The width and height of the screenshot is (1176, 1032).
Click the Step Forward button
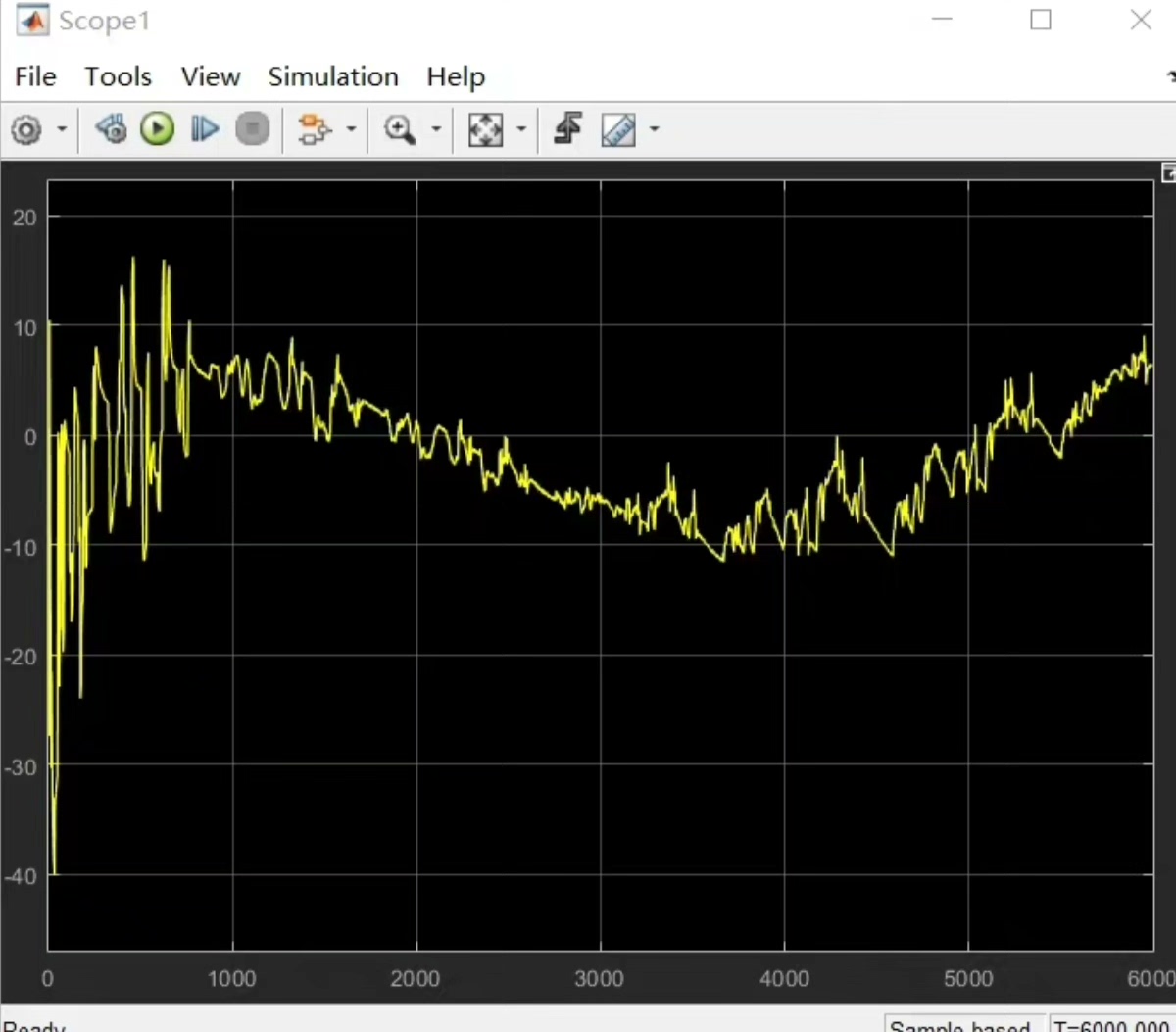(204, 129)
